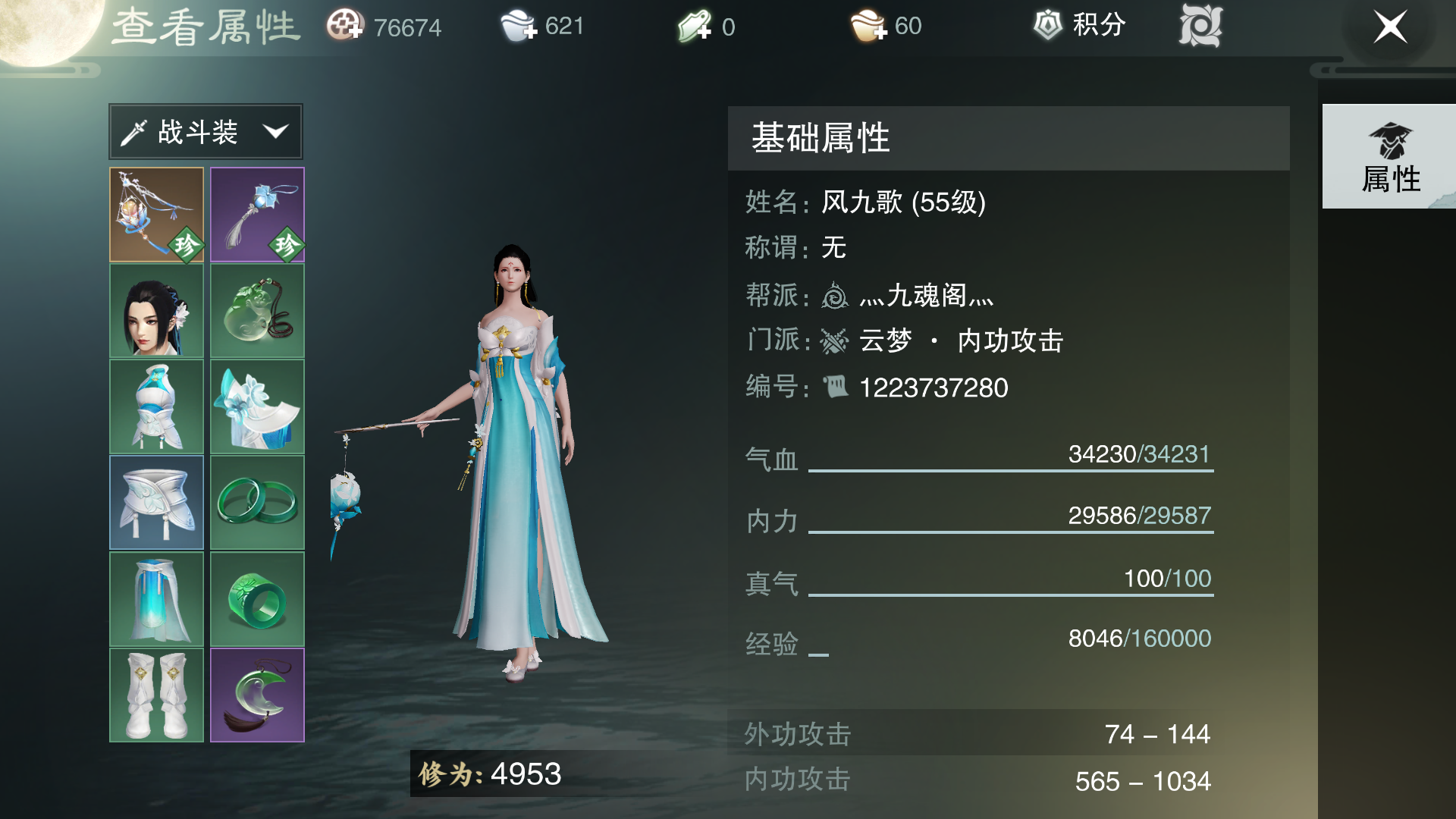Open the character hairstyle slot

(x=157, y=311)
